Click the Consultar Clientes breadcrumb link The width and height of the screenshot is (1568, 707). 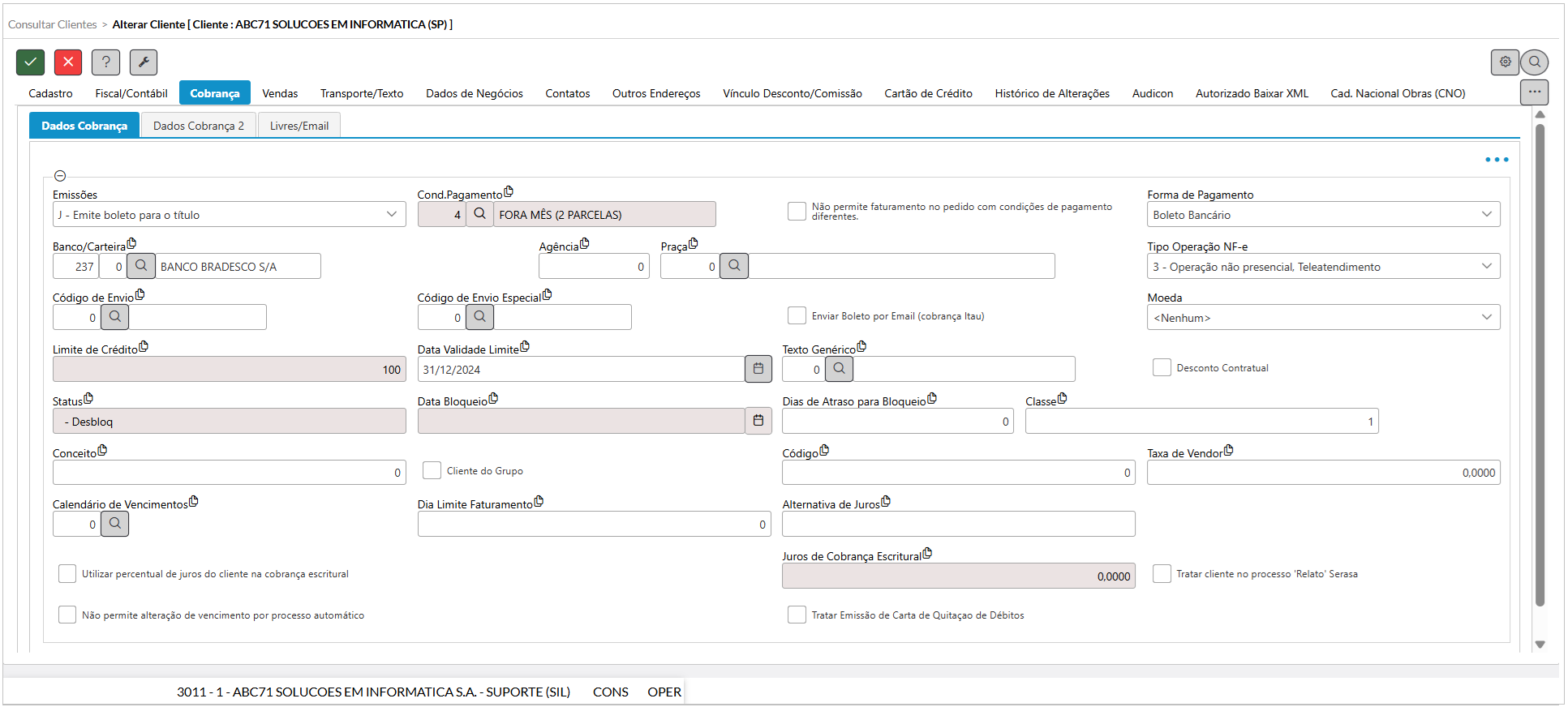pyautogui.click(x=53, y=24)
